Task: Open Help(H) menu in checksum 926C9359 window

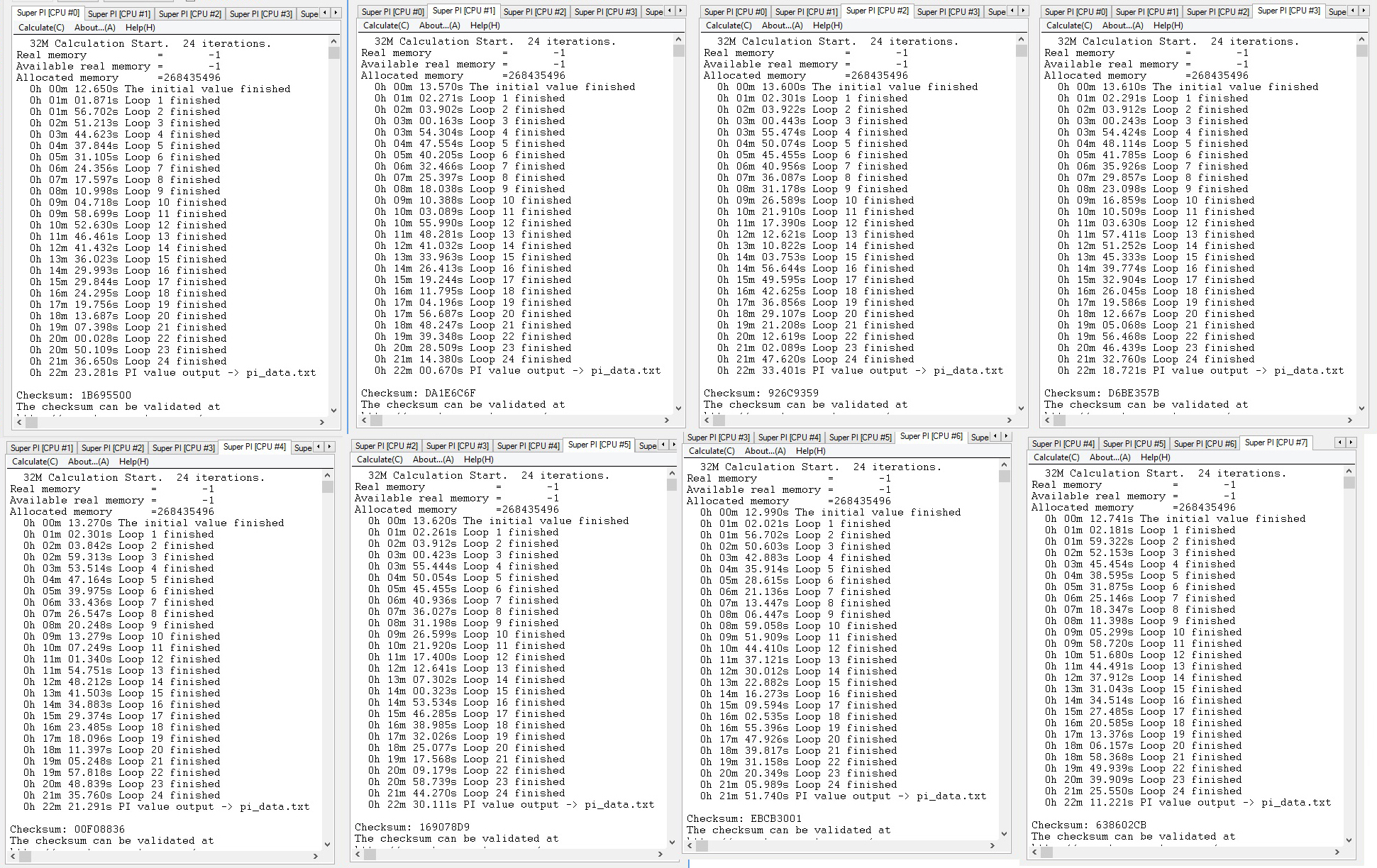Action: point(827,26)
